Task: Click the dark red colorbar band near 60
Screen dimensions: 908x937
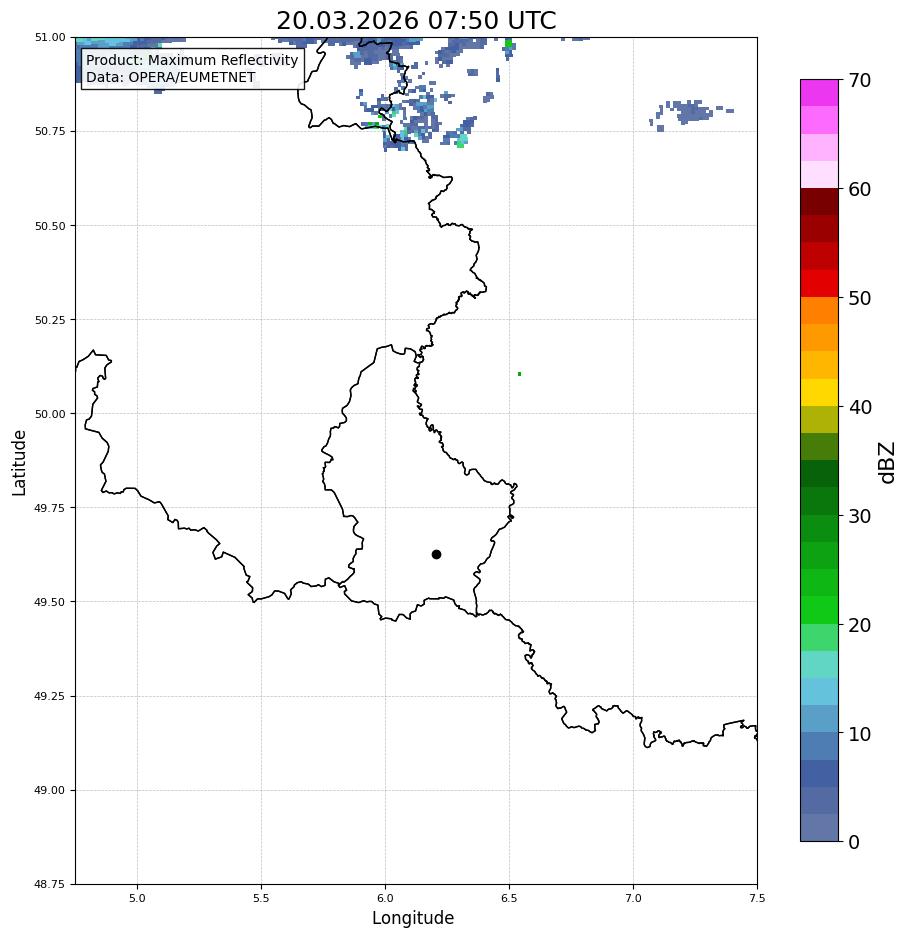Action: click(x=820, y=201)
